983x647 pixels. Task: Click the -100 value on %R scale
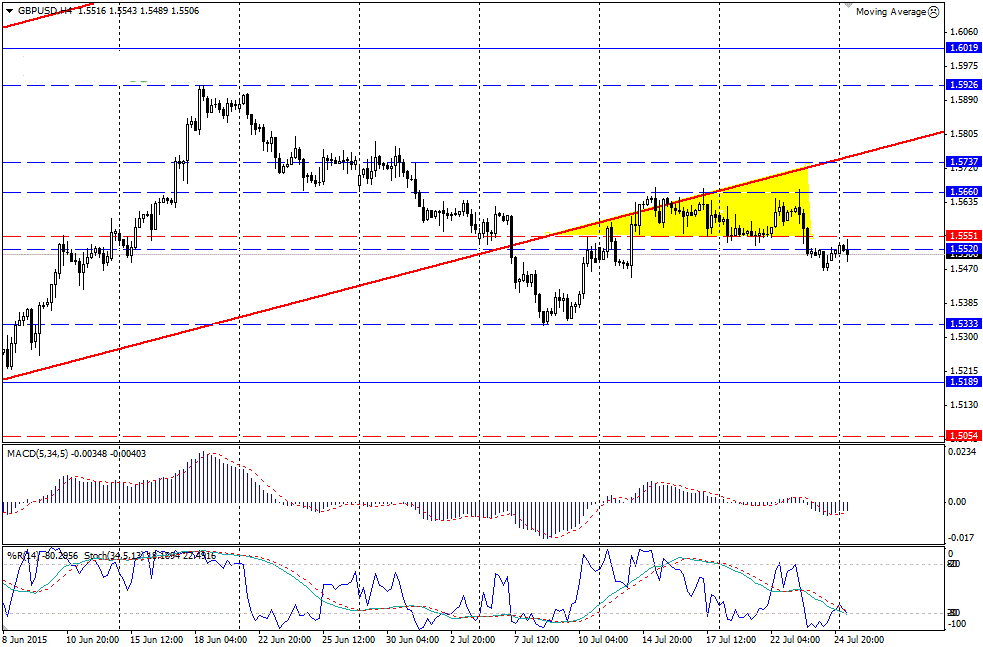959,624
